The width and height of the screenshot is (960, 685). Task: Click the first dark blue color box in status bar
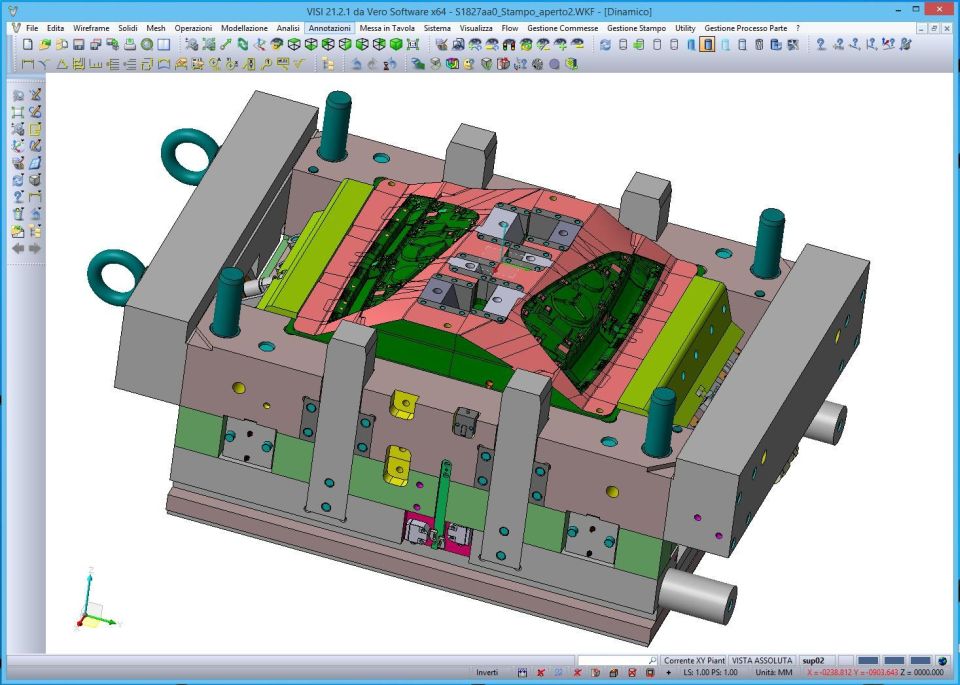868,661
